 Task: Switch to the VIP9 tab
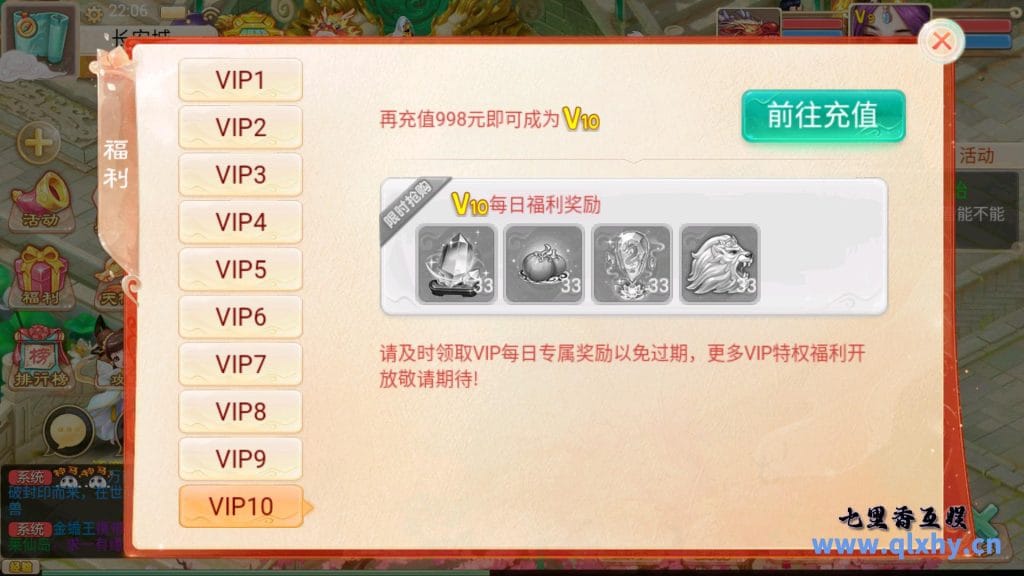pyautogui.click(x=240, y=458)
